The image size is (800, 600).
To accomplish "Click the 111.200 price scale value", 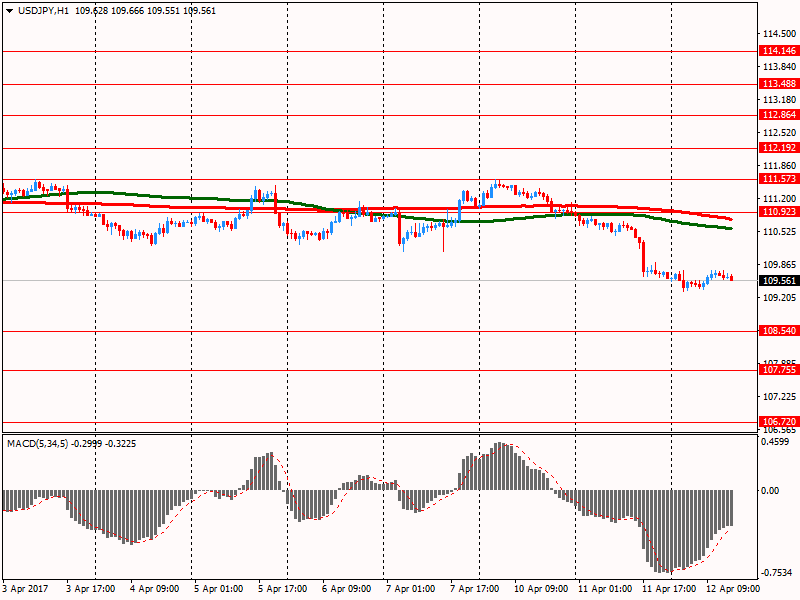I will click(779, 198).
